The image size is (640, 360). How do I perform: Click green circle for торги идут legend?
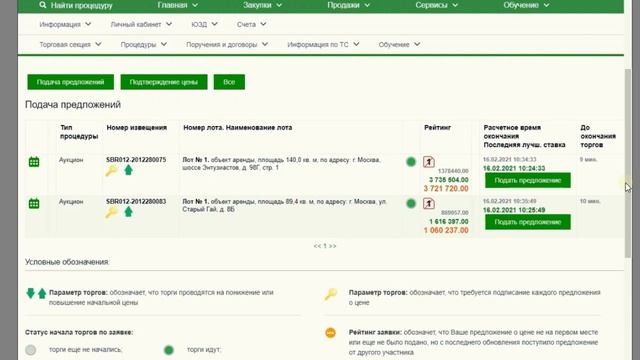pos(169,350)
